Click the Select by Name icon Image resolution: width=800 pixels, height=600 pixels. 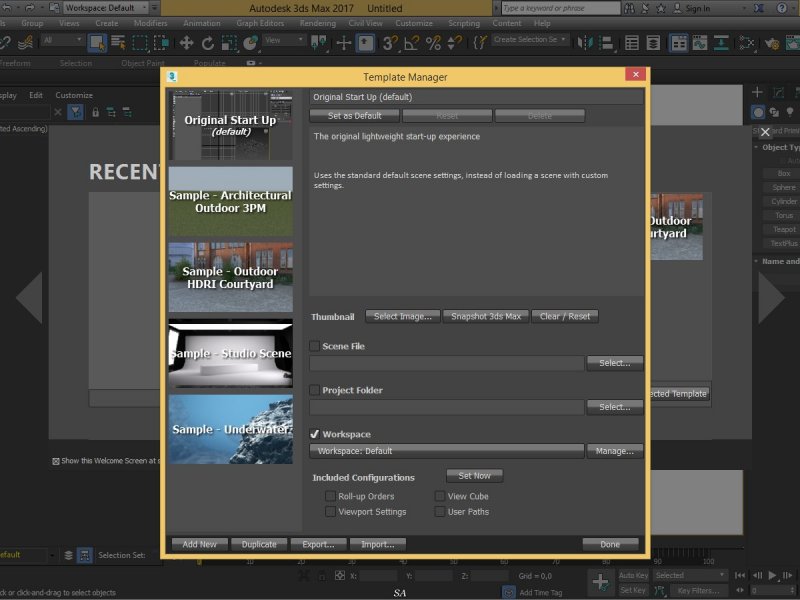tap(118, 43)
